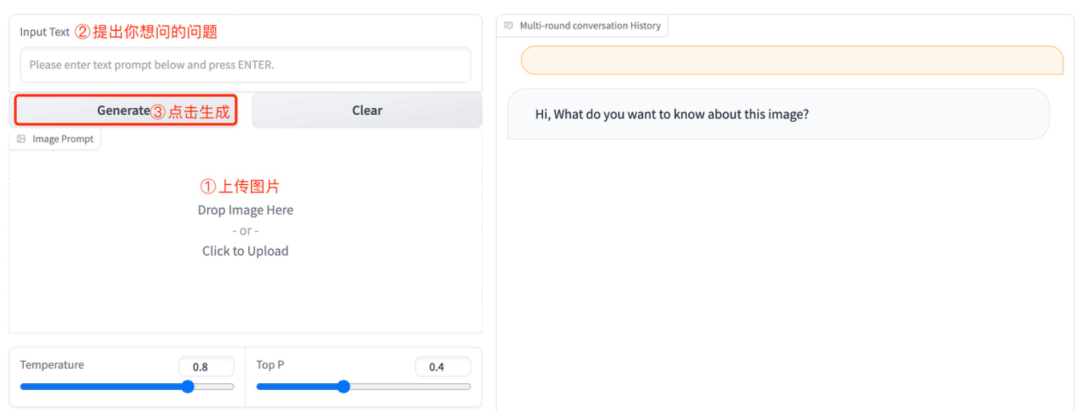Click the Temperature label text
Image resolution: width=1080 pixels, height=419 pixels.
tap(52, 365)
